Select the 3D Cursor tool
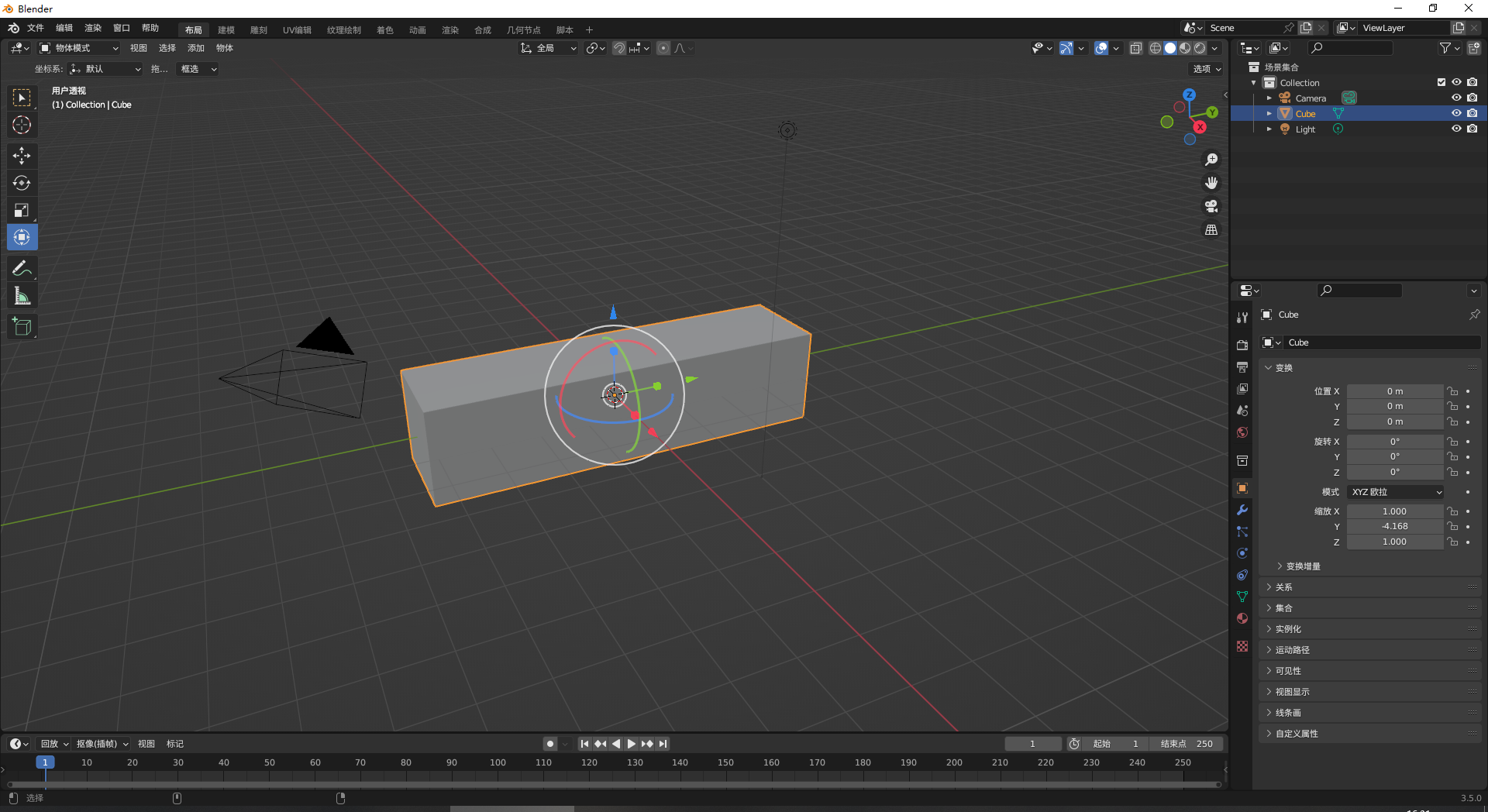Image resolution: width=1488 pixels, height=812 pixels. [x=22, y=125]
